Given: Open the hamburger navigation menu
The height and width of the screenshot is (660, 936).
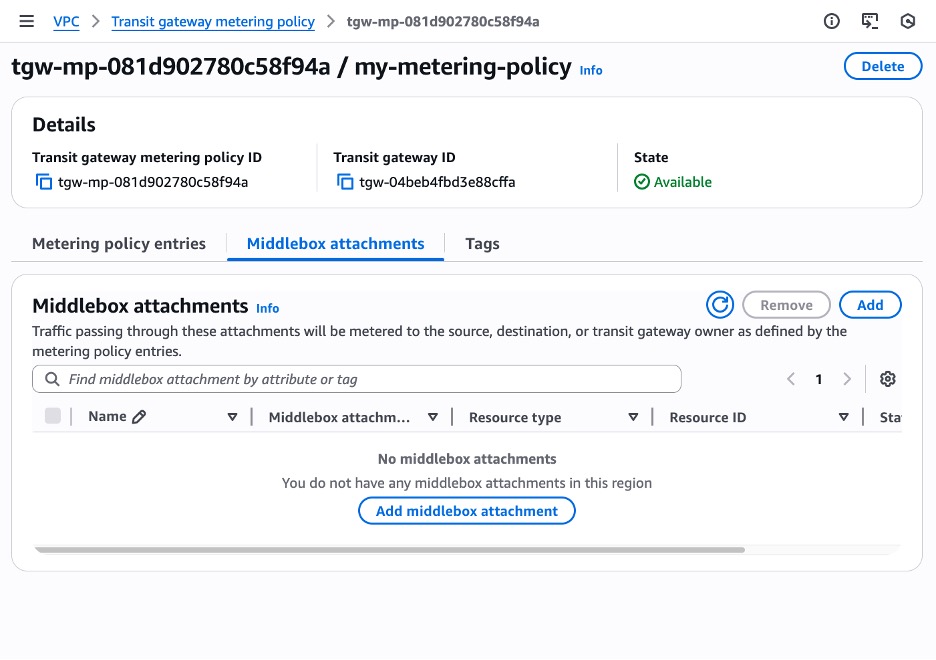Looking at the screenshot, I should pyautogui.click(x=27, y=21).
